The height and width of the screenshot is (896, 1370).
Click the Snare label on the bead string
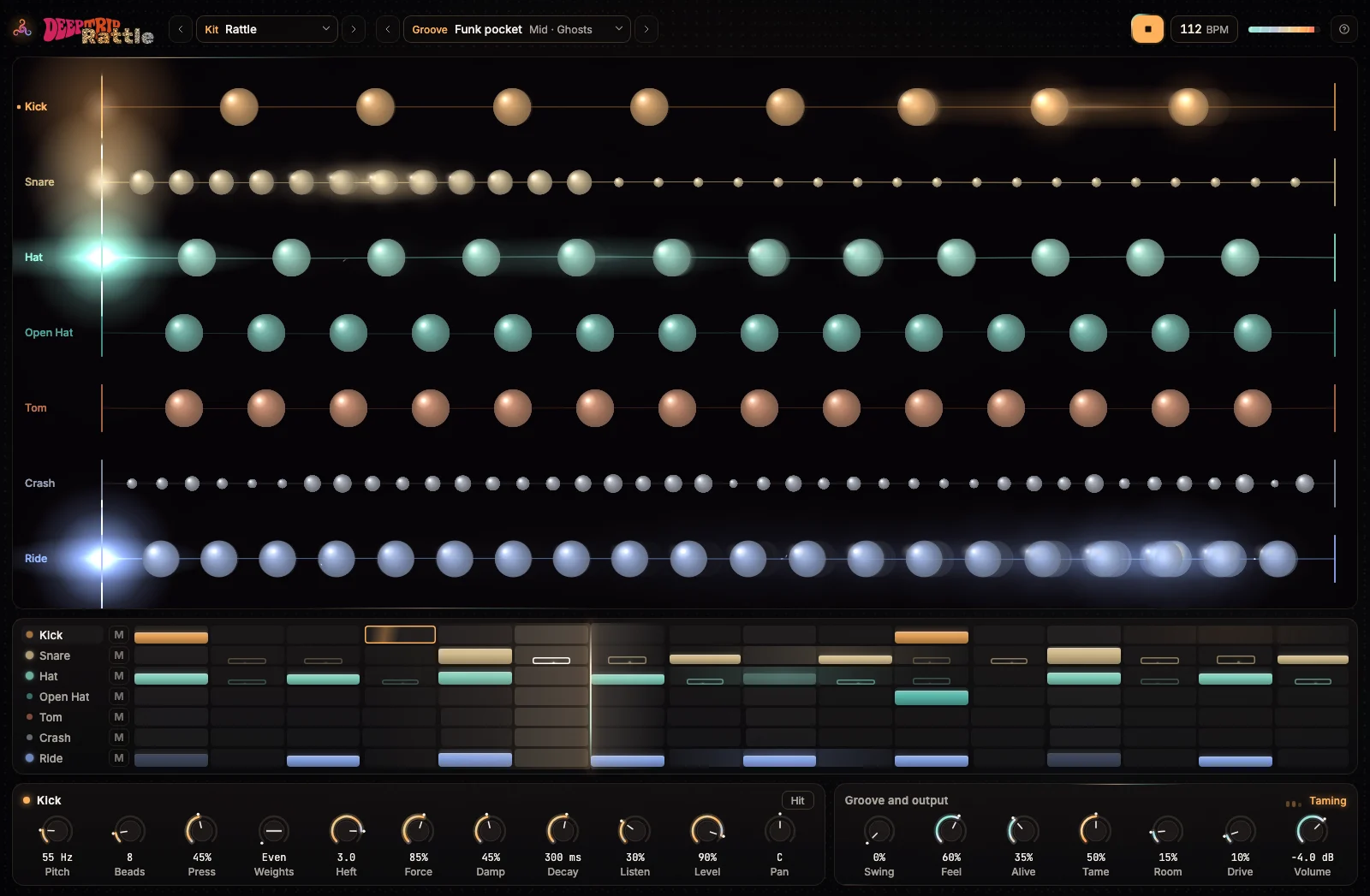(x=39, y=182)
